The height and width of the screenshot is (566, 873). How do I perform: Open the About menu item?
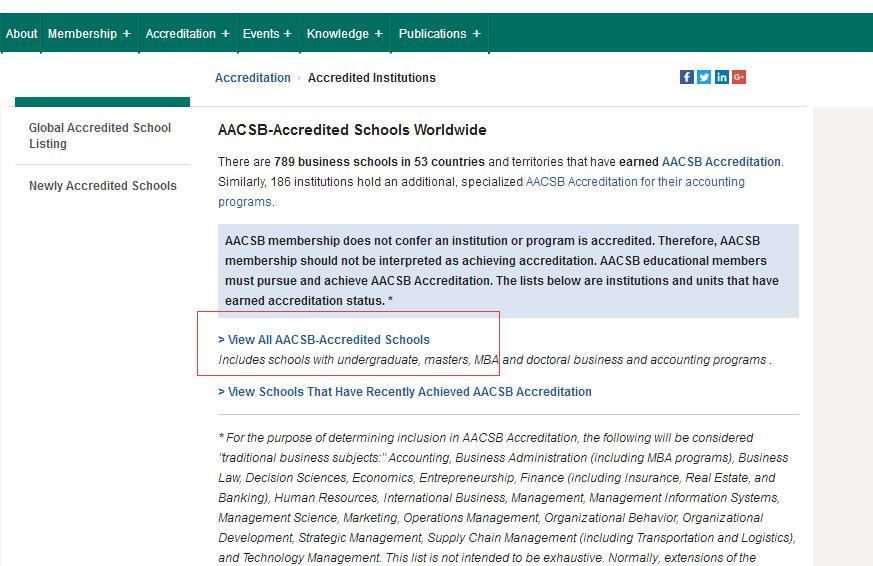click(x=21, y=33)
